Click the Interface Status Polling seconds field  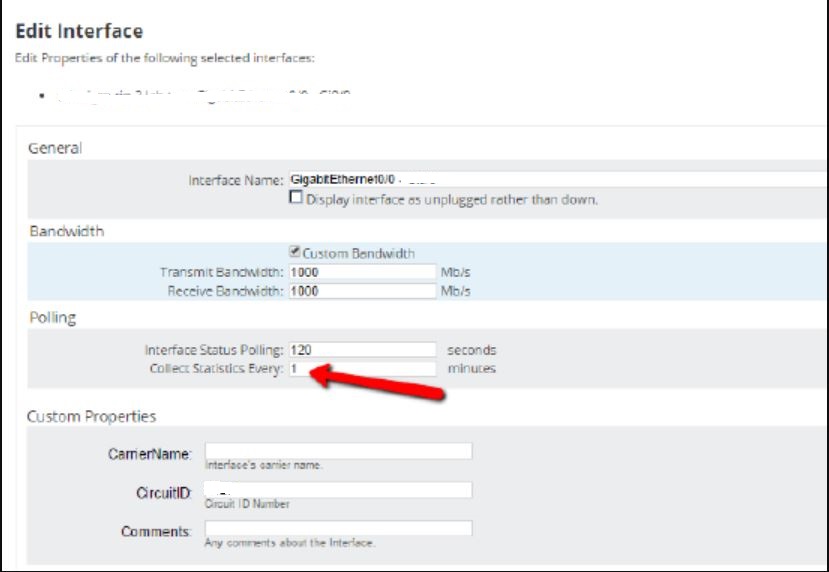362,349
